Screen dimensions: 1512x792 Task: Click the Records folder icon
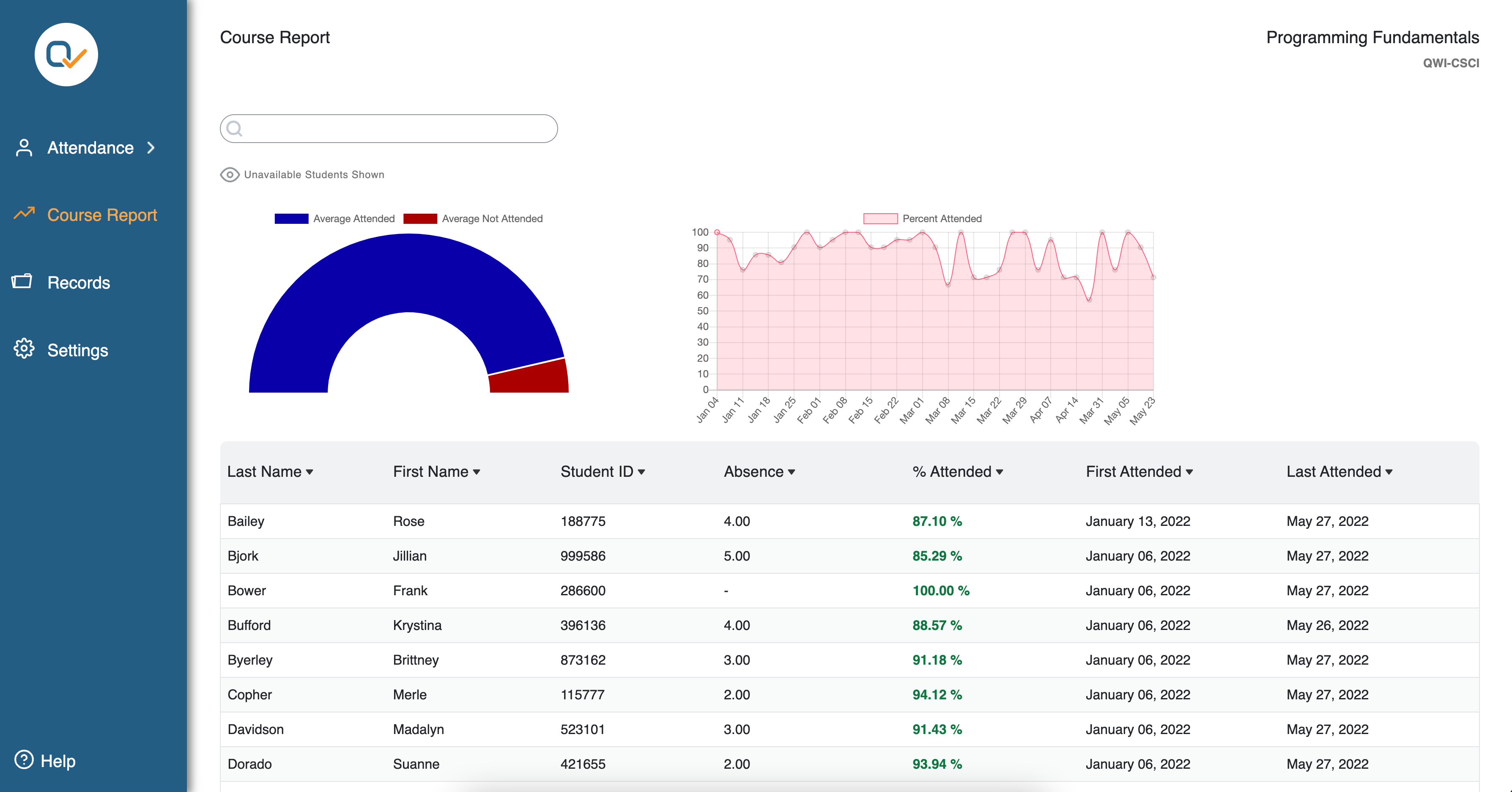click(x=22, y=281)
